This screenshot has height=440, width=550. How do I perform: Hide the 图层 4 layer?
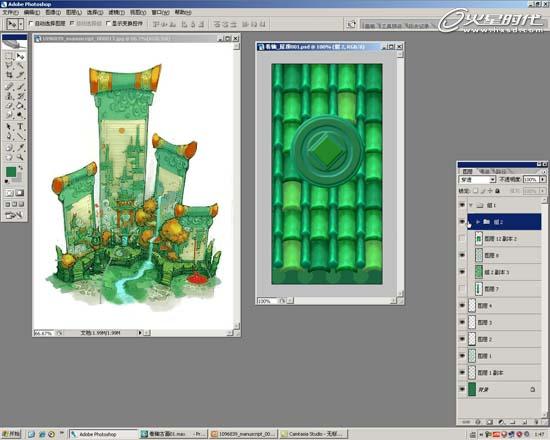(x=462, y=306)
